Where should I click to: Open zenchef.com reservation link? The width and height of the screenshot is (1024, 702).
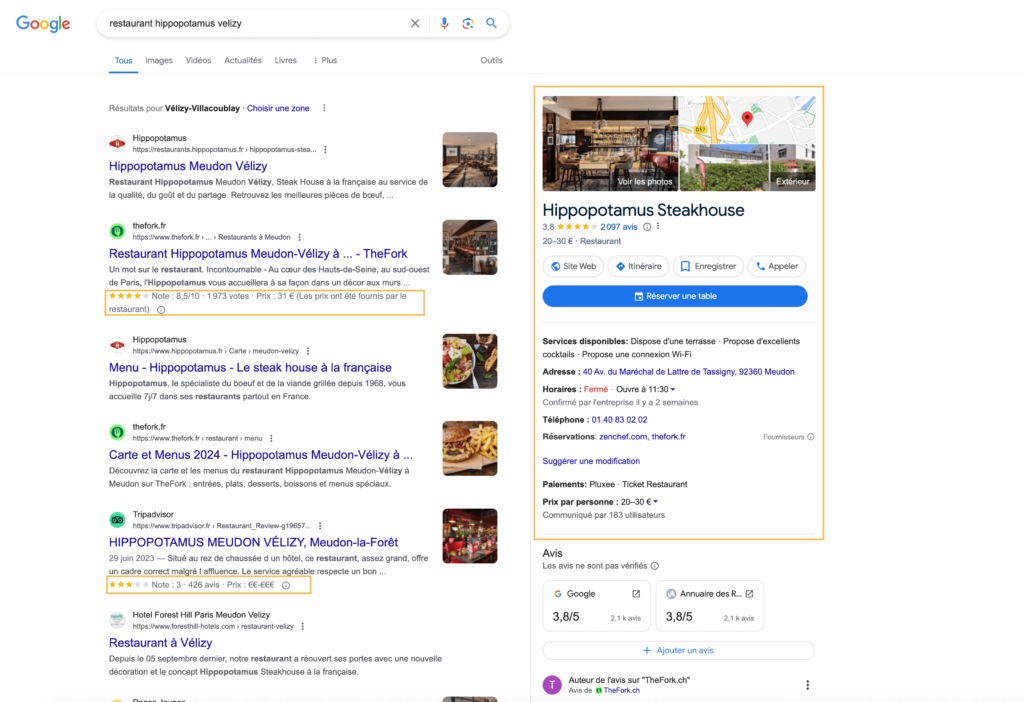click(622, 437)
